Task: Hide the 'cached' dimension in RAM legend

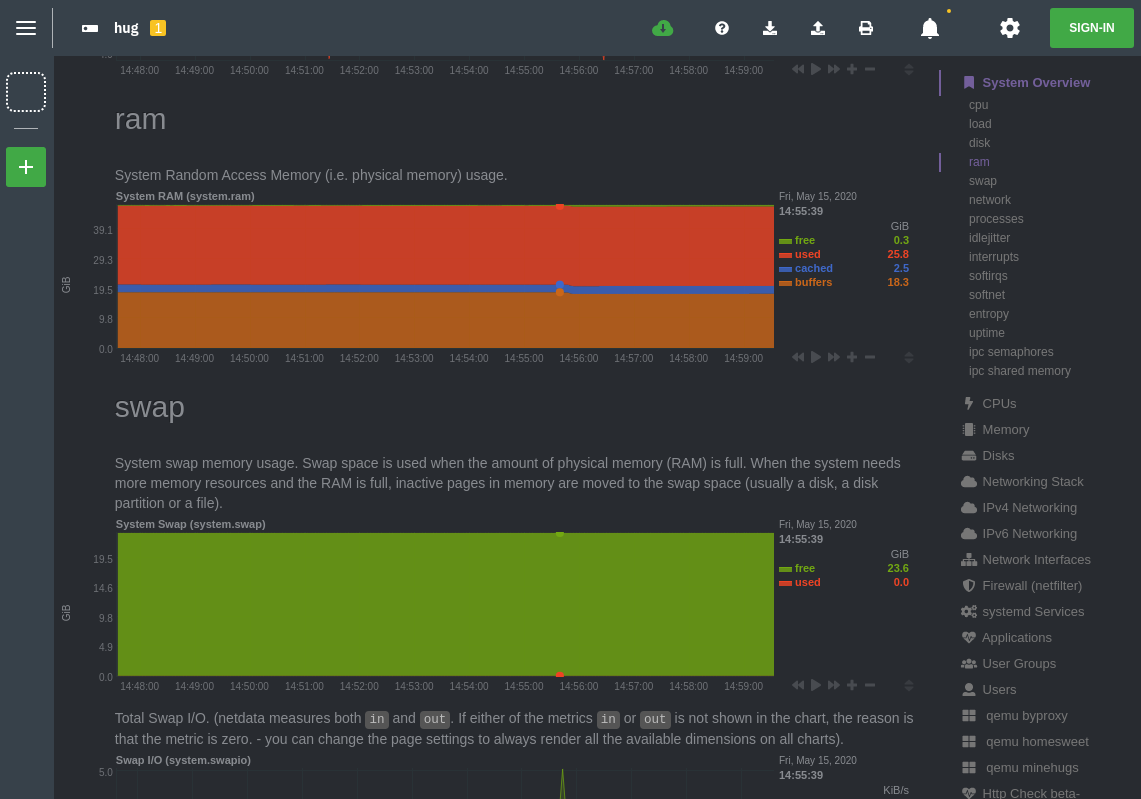Action: [813, 268]
